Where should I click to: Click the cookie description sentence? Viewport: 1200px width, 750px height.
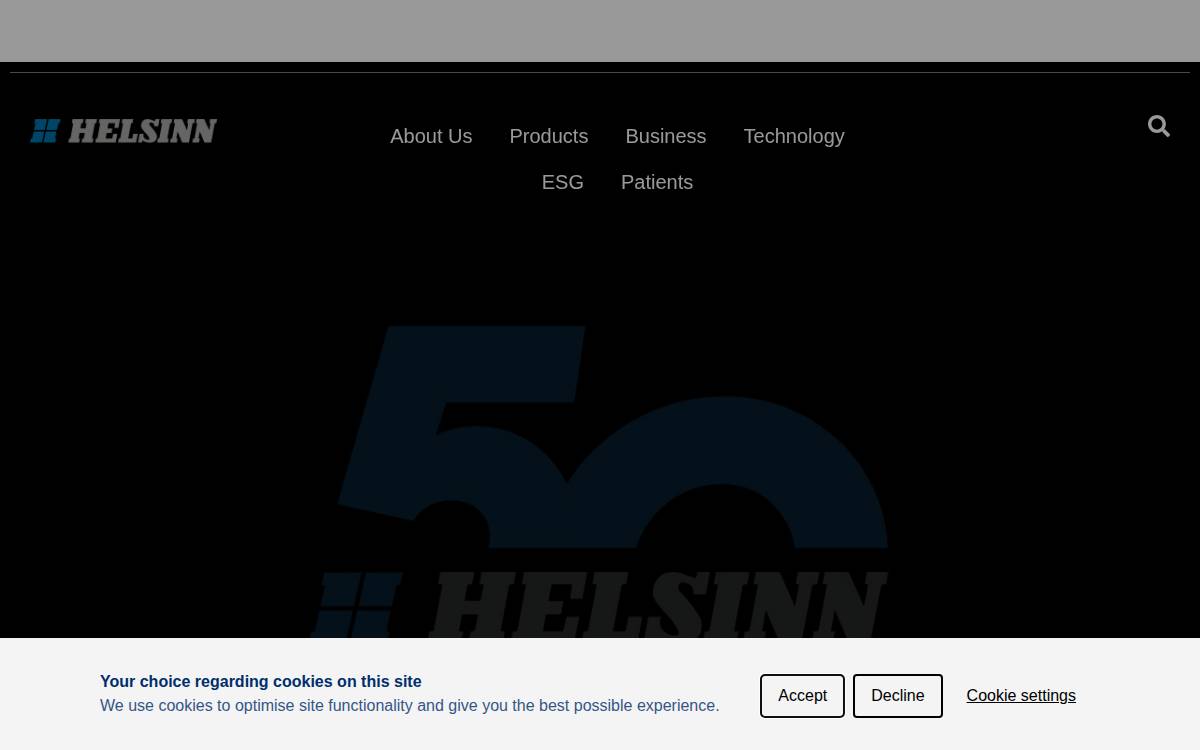coord(410,706)
